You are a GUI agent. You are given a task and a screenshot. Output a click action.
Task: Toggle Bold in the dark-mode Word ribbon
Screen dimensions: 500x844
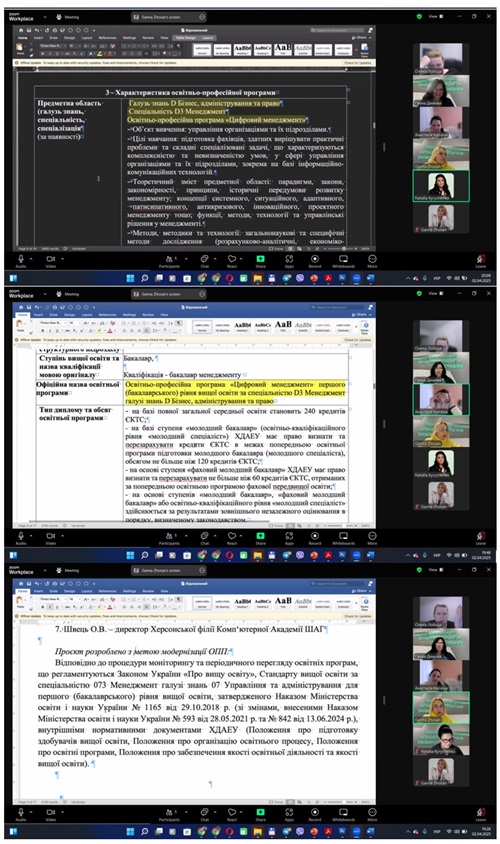(x=43, y=54)
